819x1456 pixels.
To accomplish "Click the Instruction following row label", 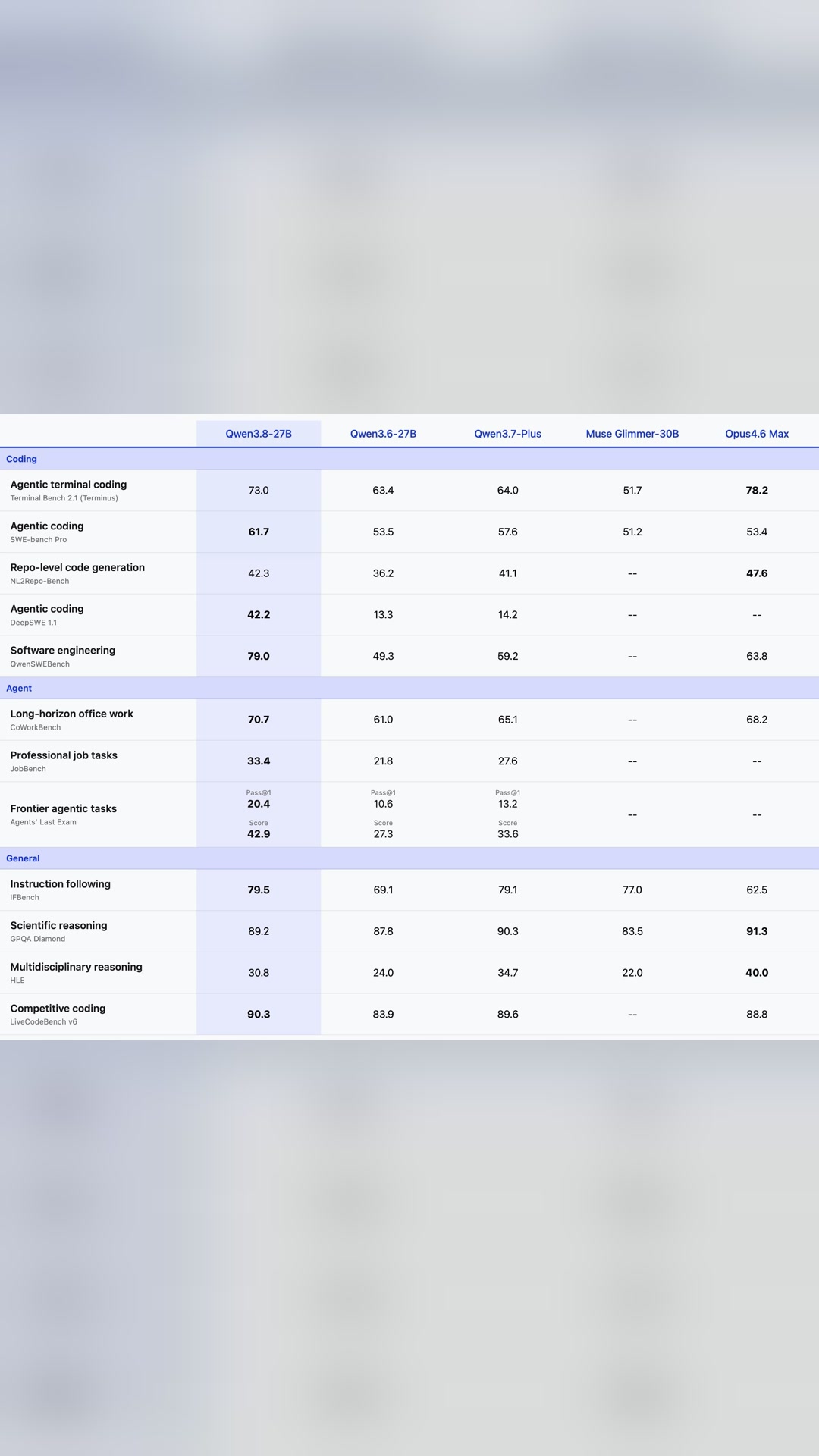I will 61,884.
